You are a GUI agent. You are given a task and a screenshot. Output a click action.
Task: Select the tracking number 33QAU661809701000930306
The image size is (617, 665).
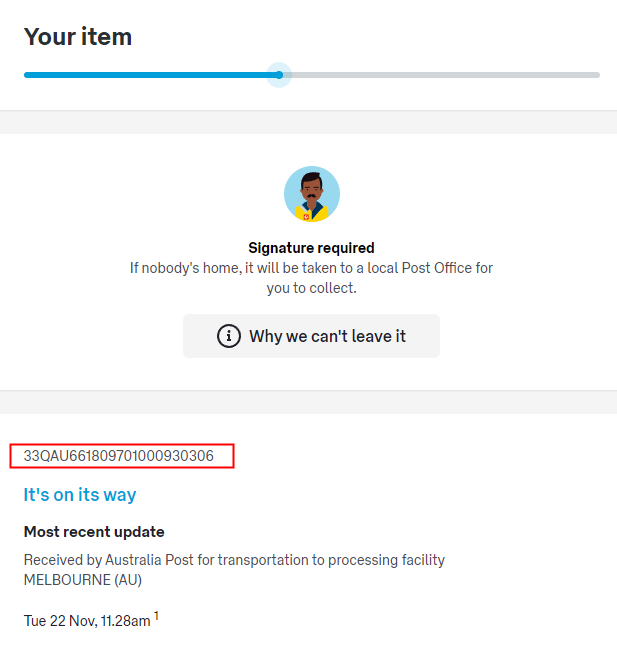click(119, 456)
